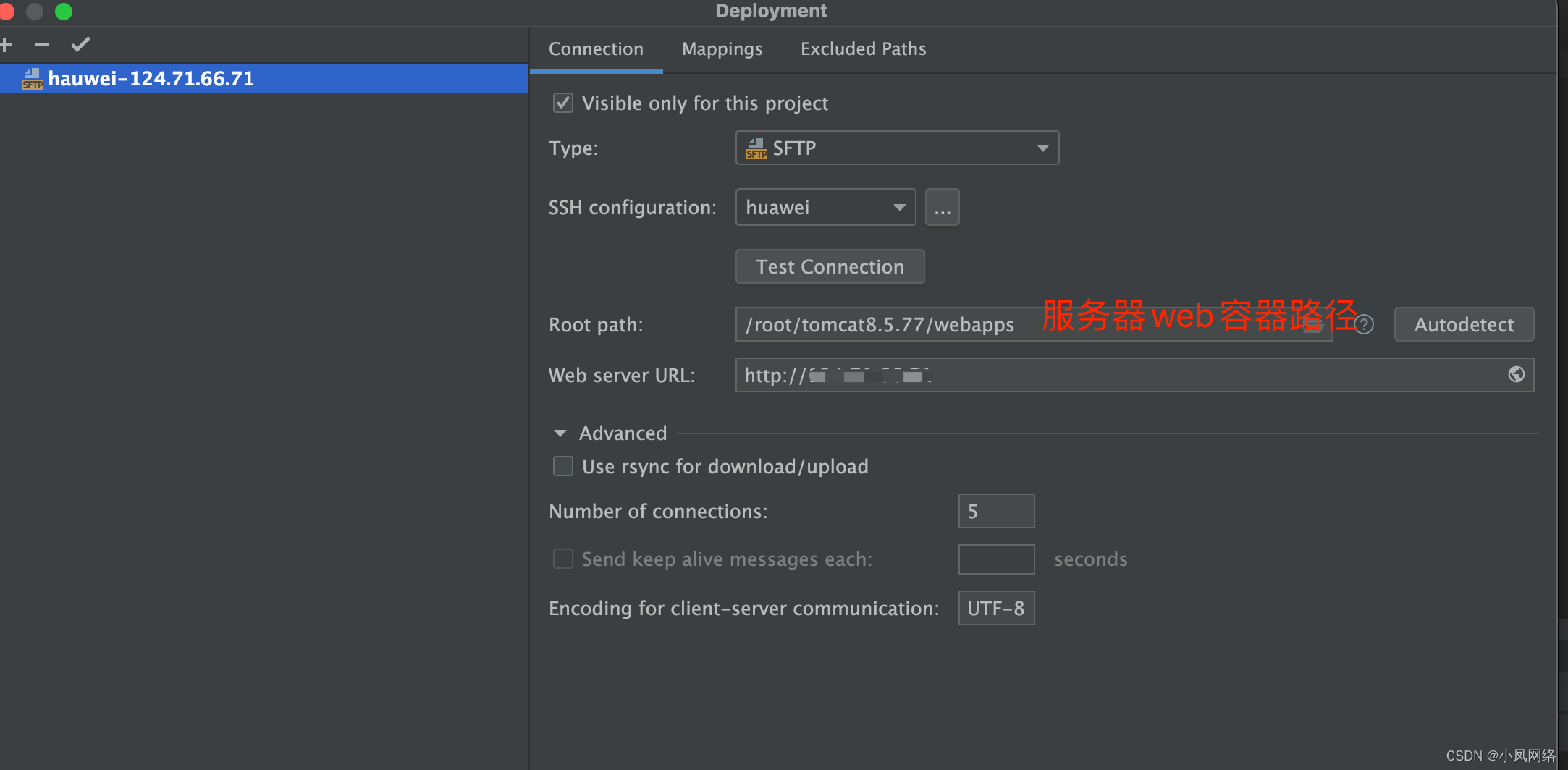The height and width of the screenshot is (770, 1568).
Task: Uncheck Visible only for this project
Action: (562, 103)
